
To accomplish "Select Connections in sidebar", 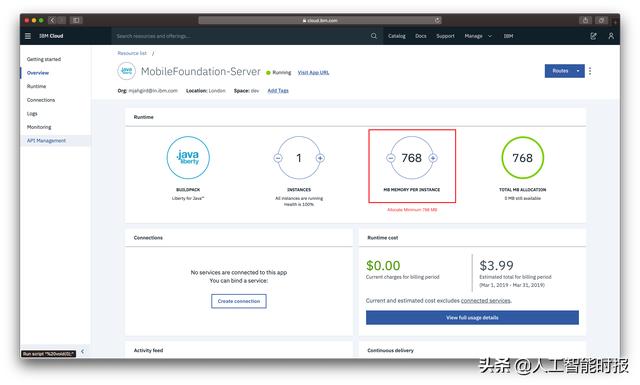I will [x=41, y=100].
